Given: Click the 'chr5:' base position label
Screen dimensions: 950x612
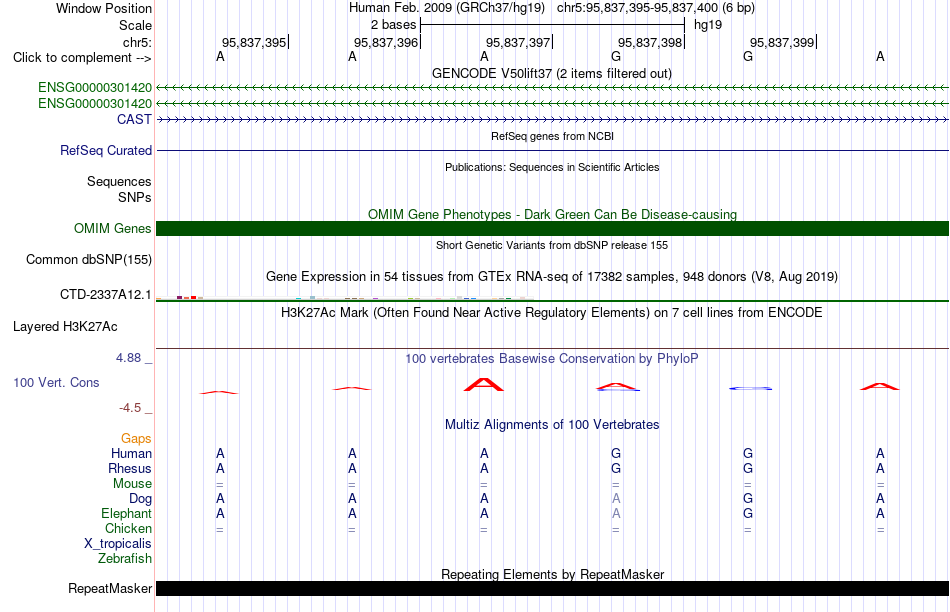Looking at the screenshot, I should tap(137, 42).
